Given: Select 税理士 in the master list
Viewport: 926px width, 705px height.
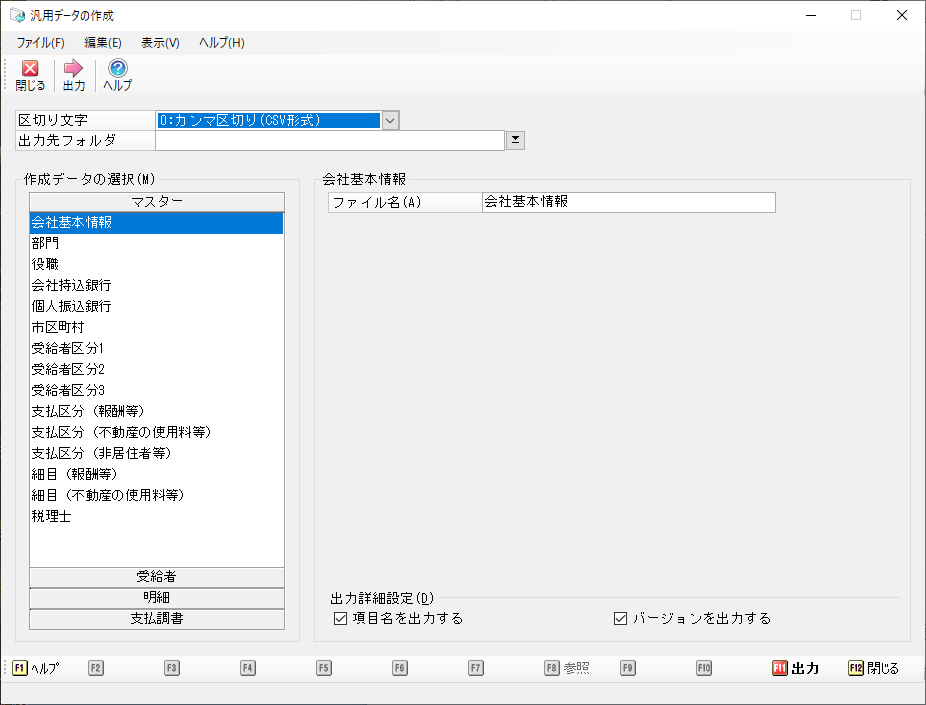Looking at the screenshot, I should (x=51, y=517).
